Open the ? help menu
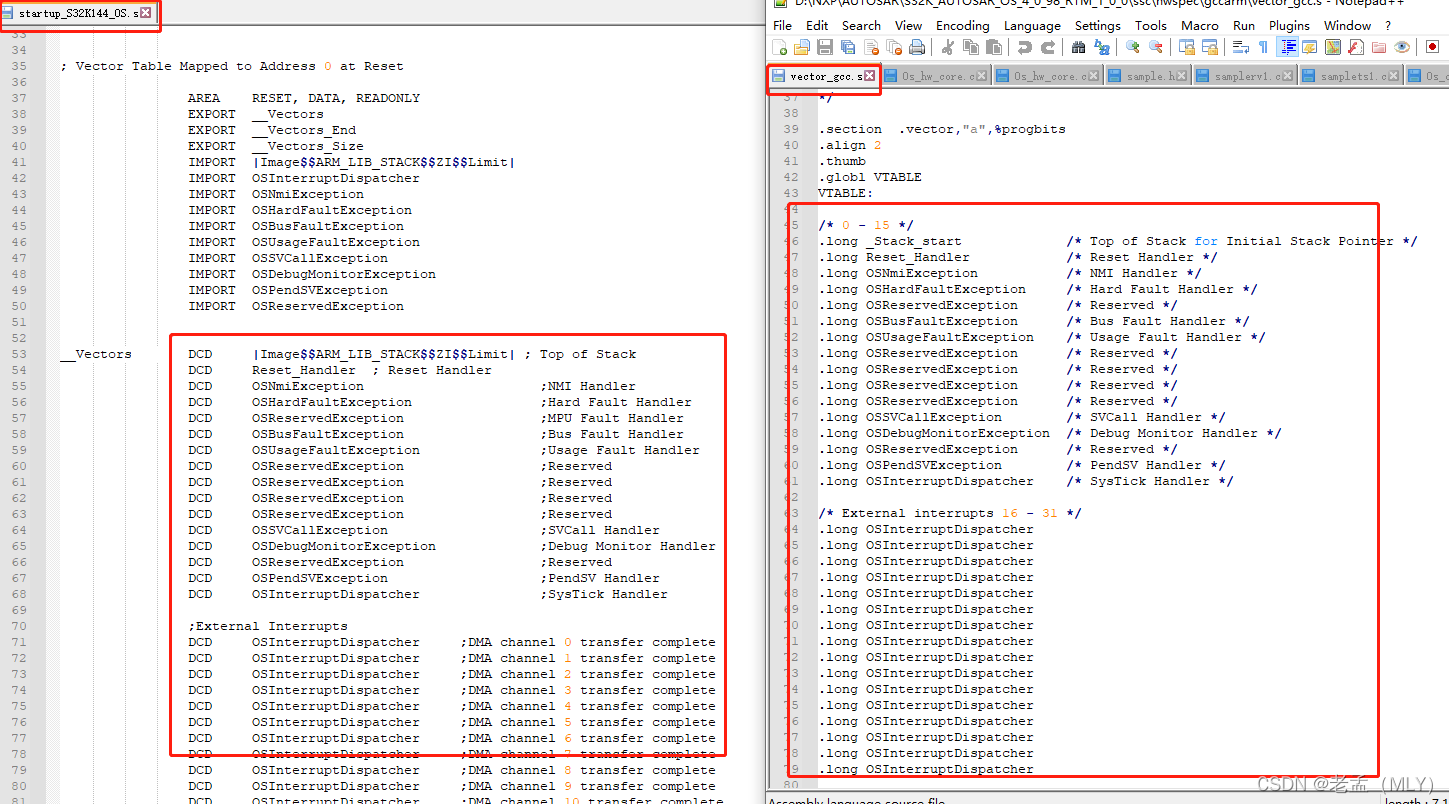The width and height of the screenshot is (1449, 804). click(1387, 25)
